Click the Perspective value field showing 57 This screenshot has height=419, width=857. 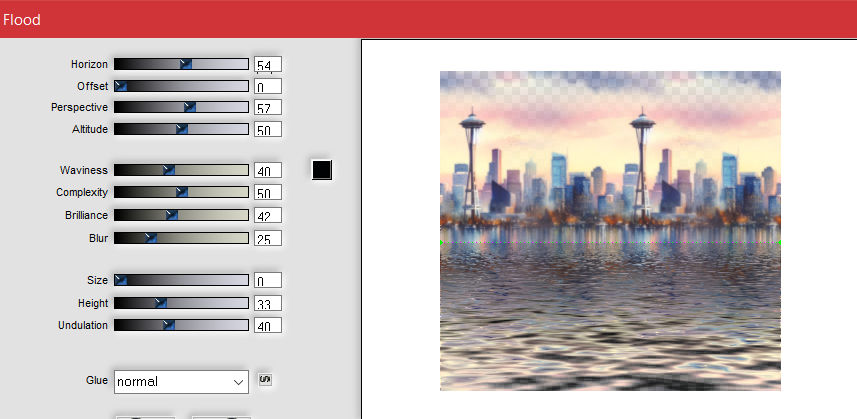pos(268,108)
